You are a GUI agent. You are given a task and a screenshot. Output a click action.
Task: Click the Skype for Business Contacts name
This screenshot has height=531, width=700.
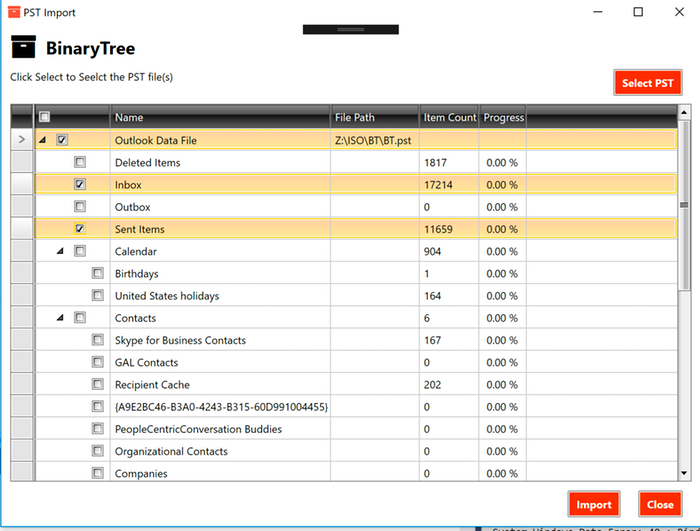180,340
